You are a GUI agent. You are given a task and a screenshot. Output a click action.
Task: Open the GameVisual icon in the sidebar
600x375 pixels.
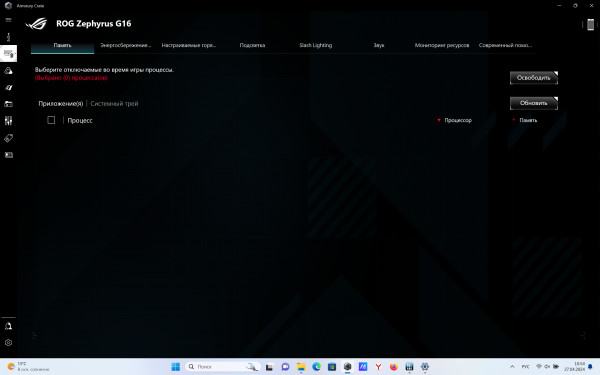point(8,88)
